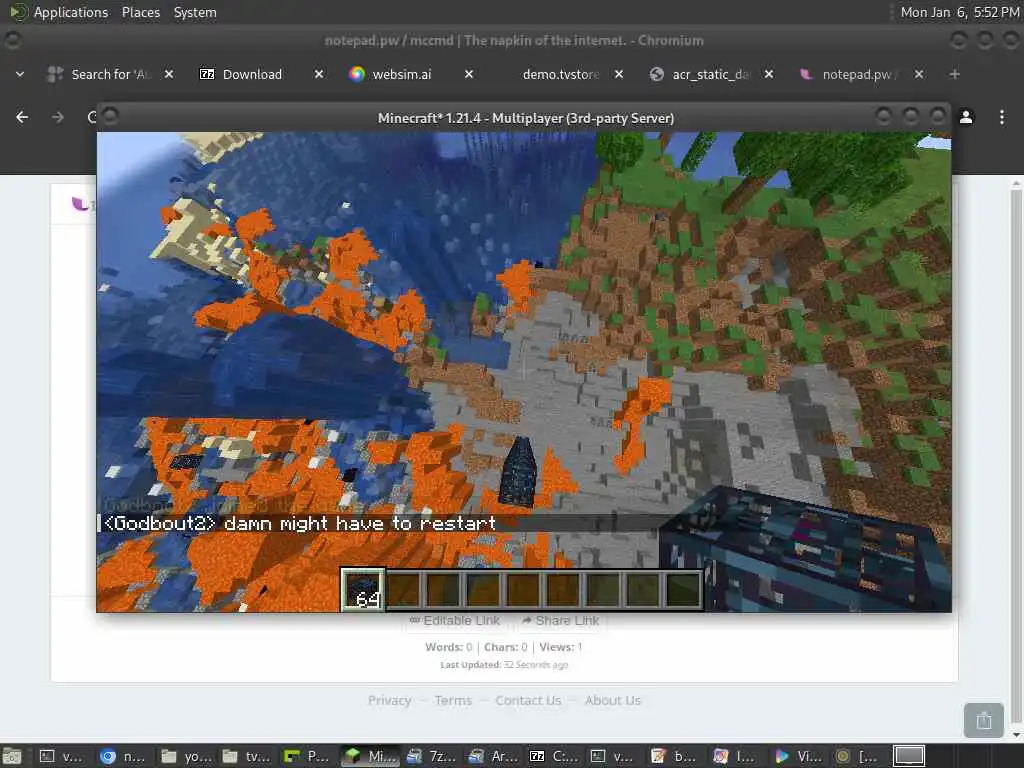
Task: Open the Chromium profile icon
Action: coord(966,117)
